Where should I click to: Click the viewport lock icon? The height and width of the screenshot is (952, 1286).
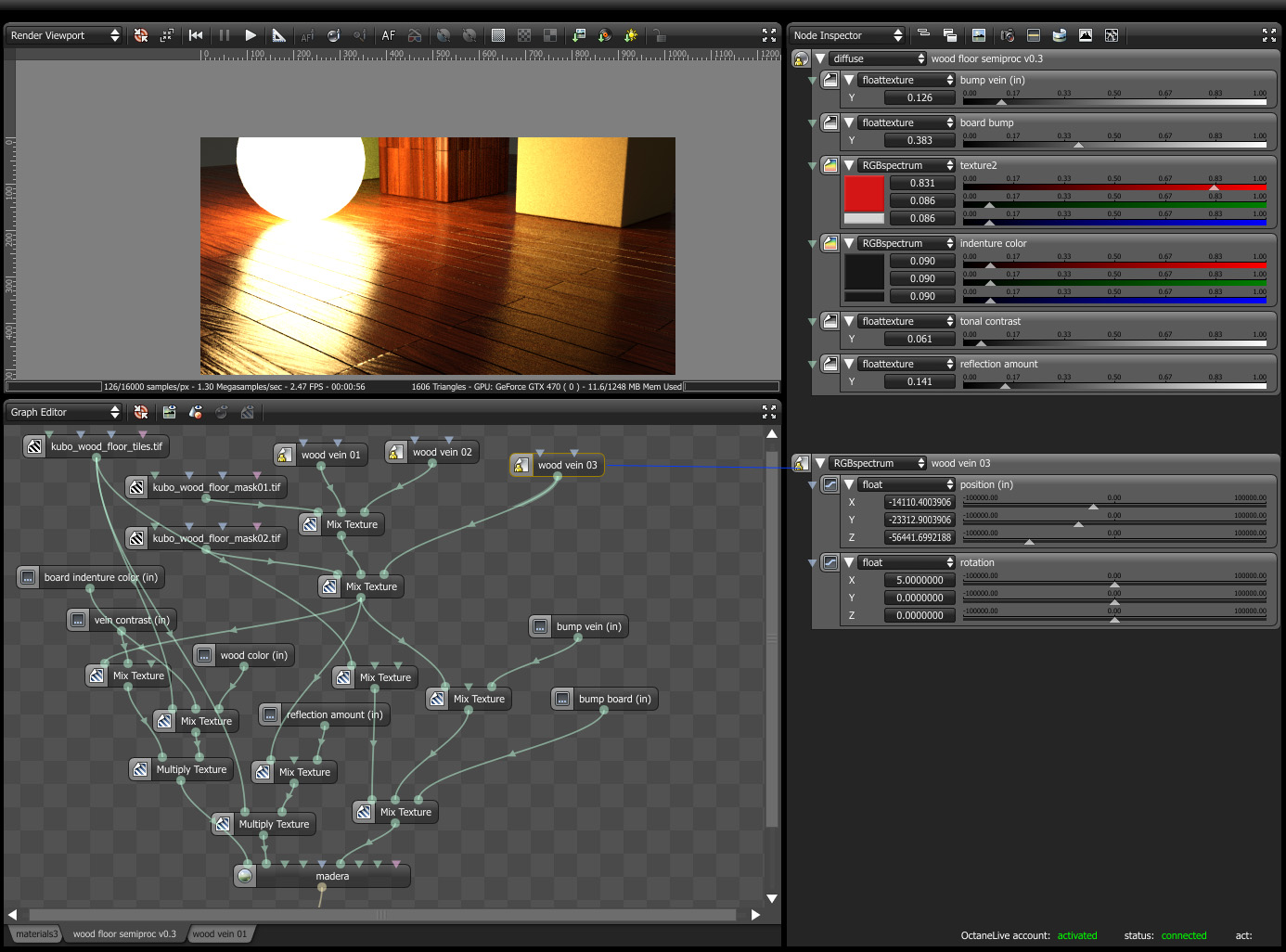pos(659,35)
